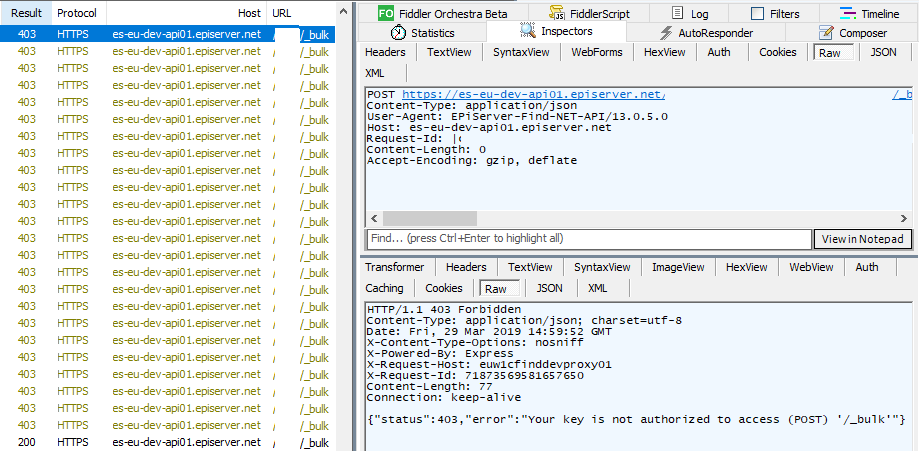Open the POST request URL link

tap(534, 94)
